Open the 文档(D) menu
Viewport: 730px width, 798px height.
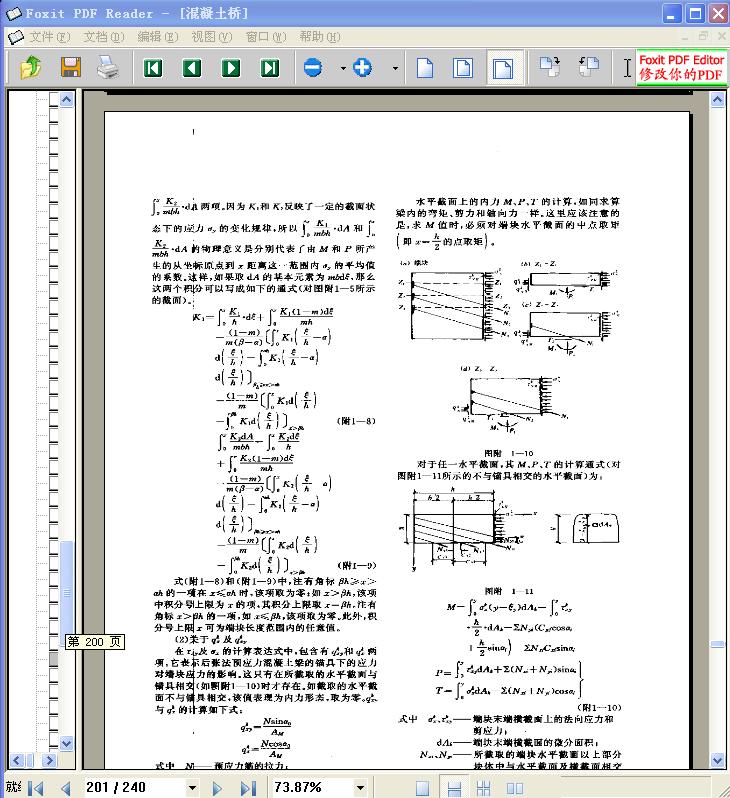click(104, 37)
